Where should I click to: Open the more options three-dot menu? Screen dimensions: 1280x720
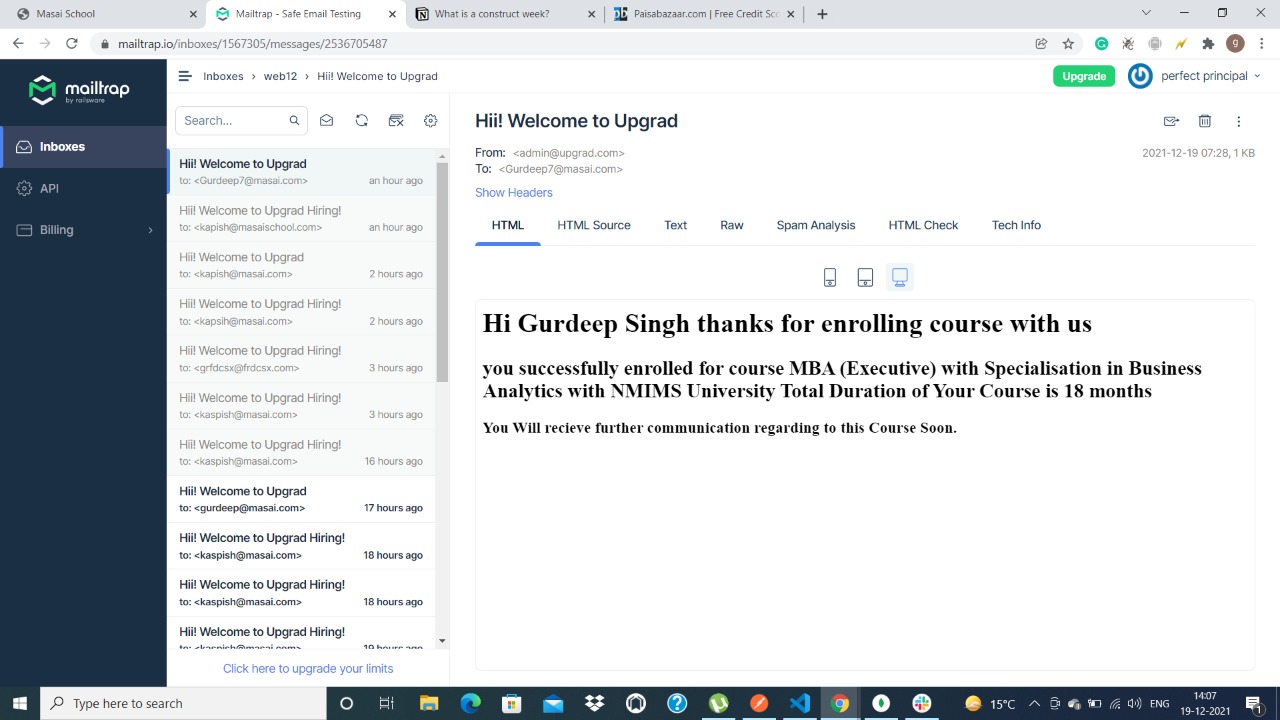(1239, 120)
